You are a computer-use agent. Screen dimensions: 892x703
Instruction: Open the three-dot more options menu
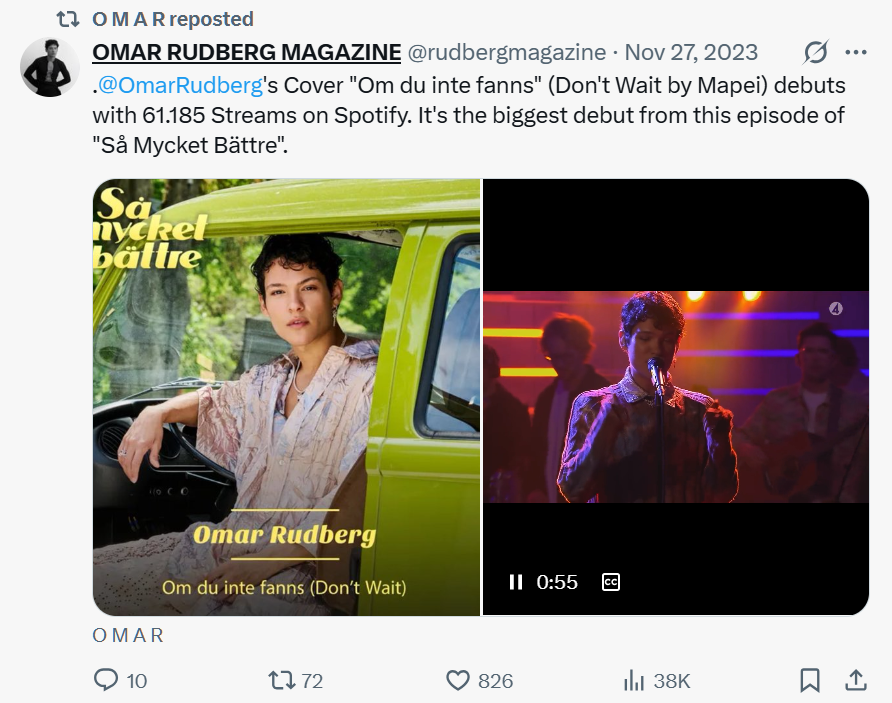[x=856, y=52]
